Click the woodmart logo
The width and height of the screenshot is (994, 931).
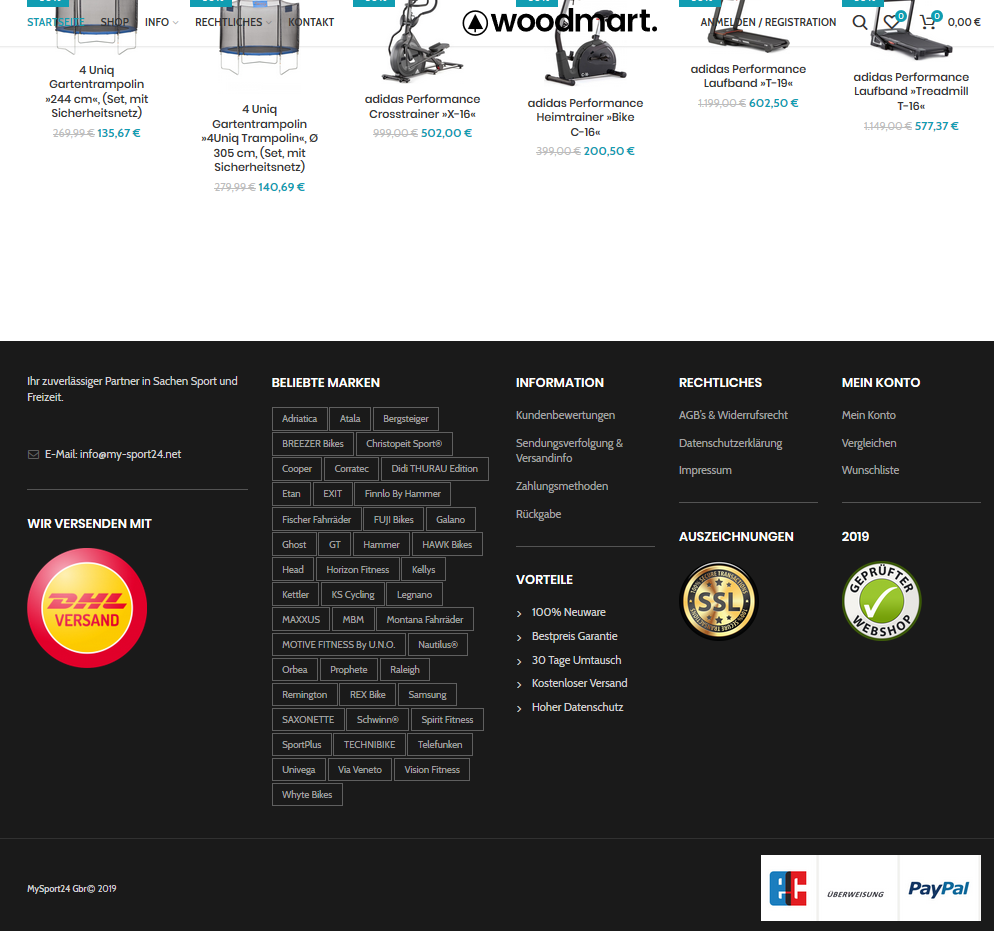tap(560, 22)
